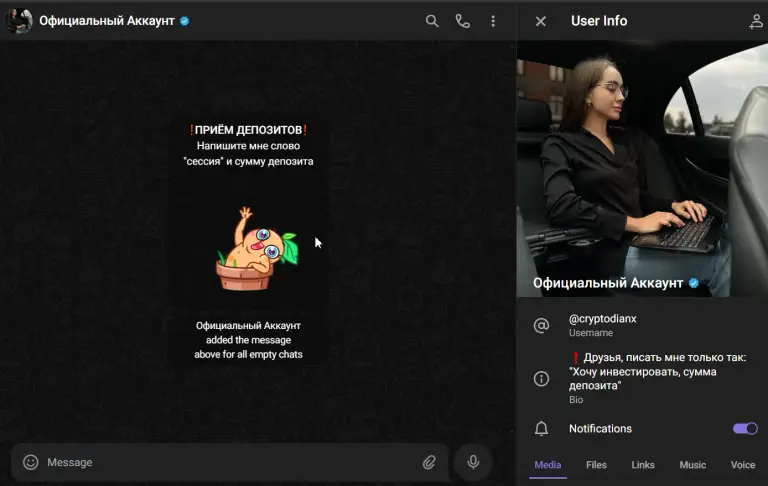Click the verified badge beside header title
The height and width of the screenshot is (486, 768).
[x=185, y=21]
